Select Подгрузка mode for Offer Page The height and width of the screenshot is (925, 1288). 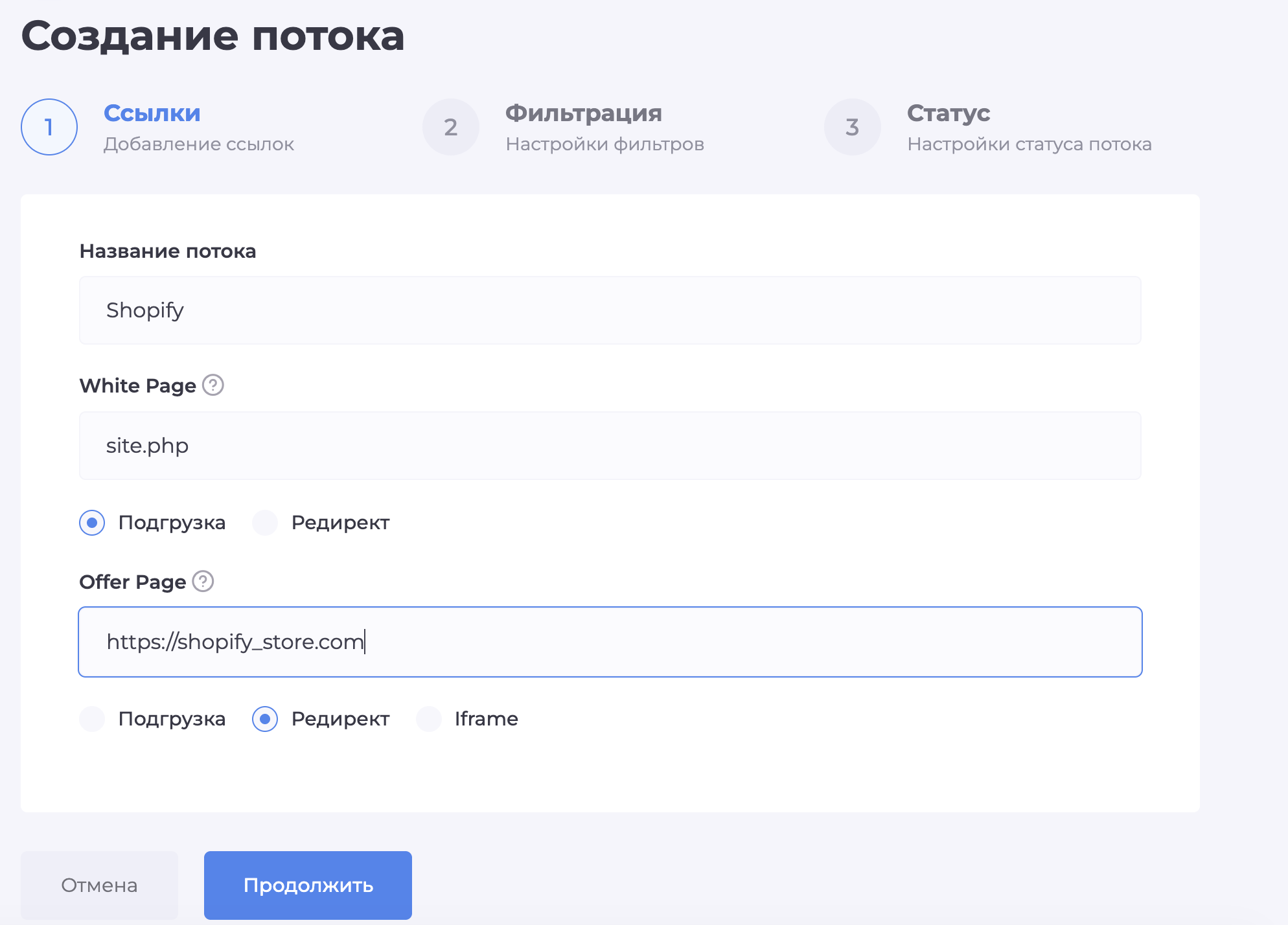pos(92,718)
